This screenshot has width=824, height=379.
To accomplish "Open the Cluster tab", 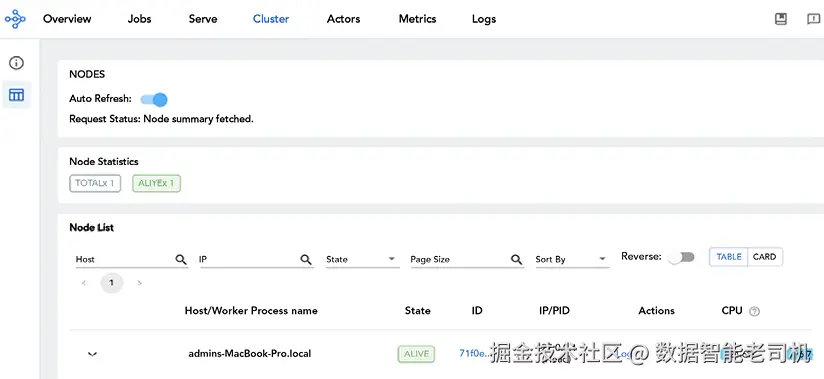I will coord(271,19).
